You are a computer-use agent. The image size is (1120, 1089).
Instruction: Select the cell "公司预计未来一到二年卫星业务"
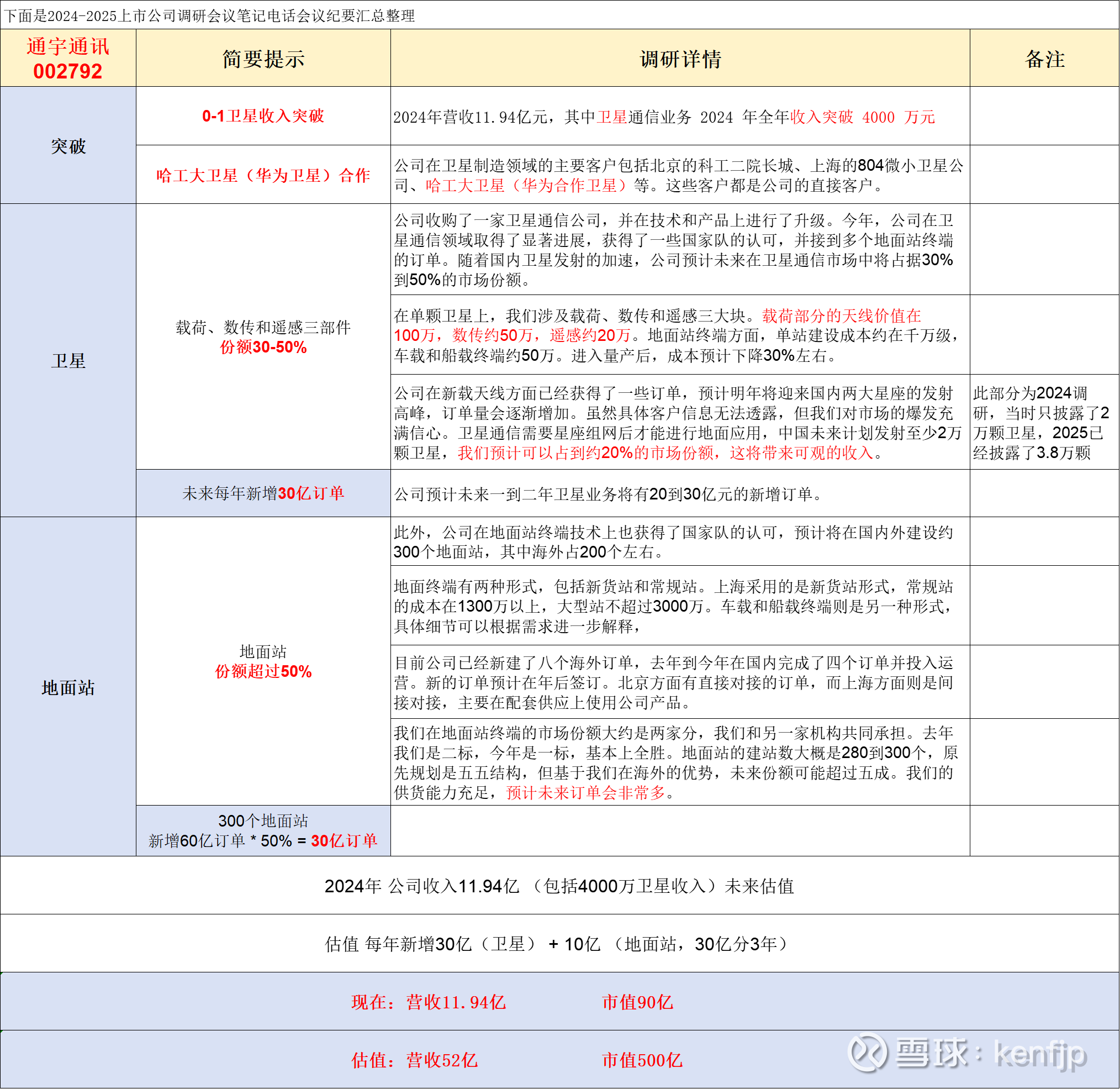tap(680, 493)
